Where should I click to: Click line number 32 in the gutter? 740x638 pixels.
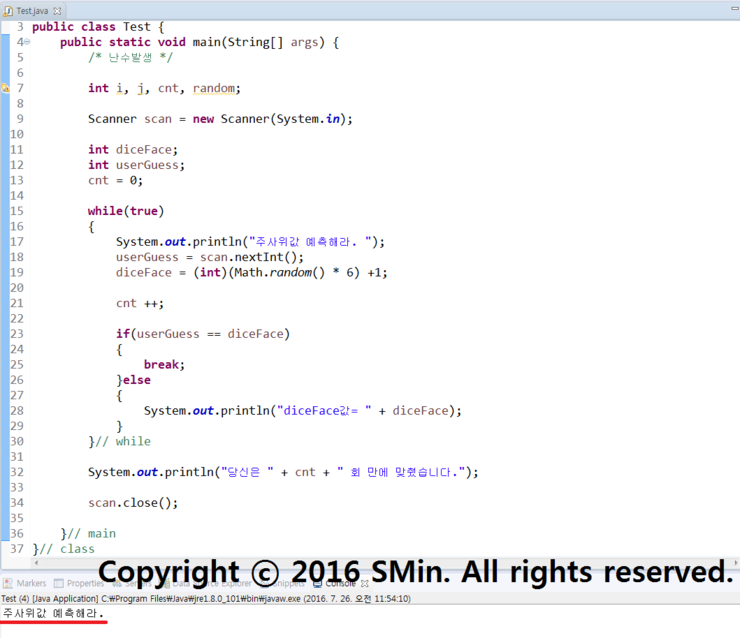17,472
